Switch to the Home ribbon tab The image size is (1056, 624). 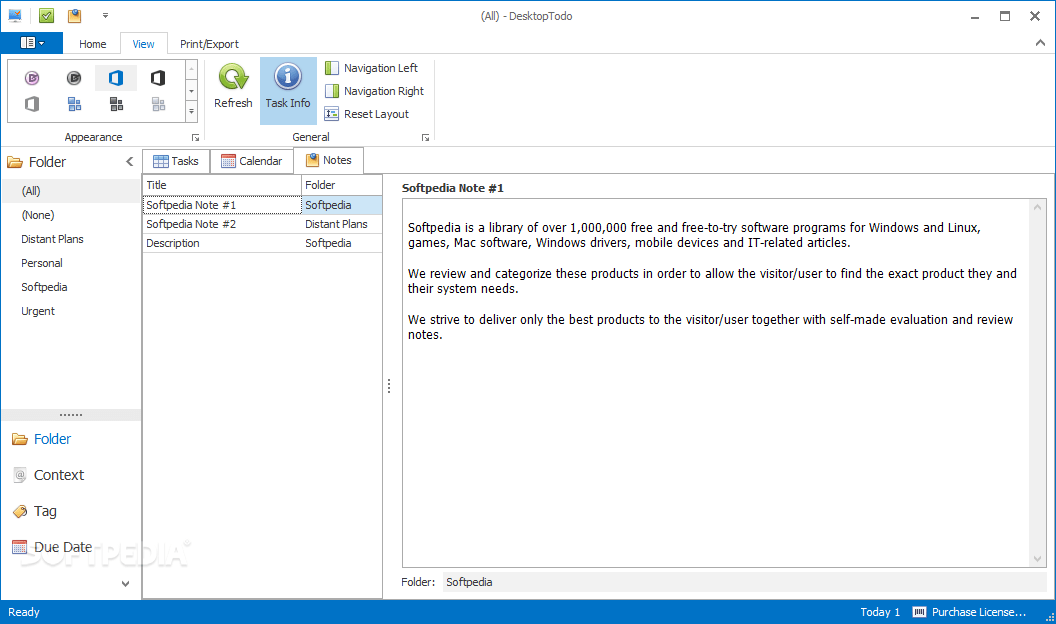point(92,44)
